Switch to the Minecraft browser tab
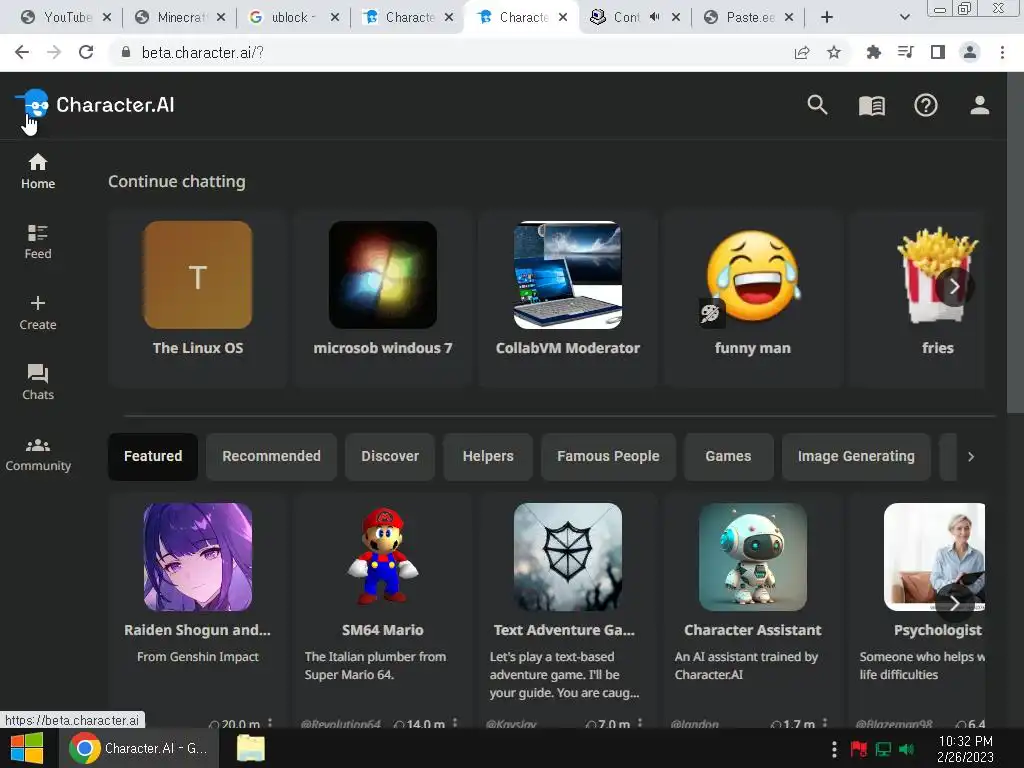 (180, 17)
